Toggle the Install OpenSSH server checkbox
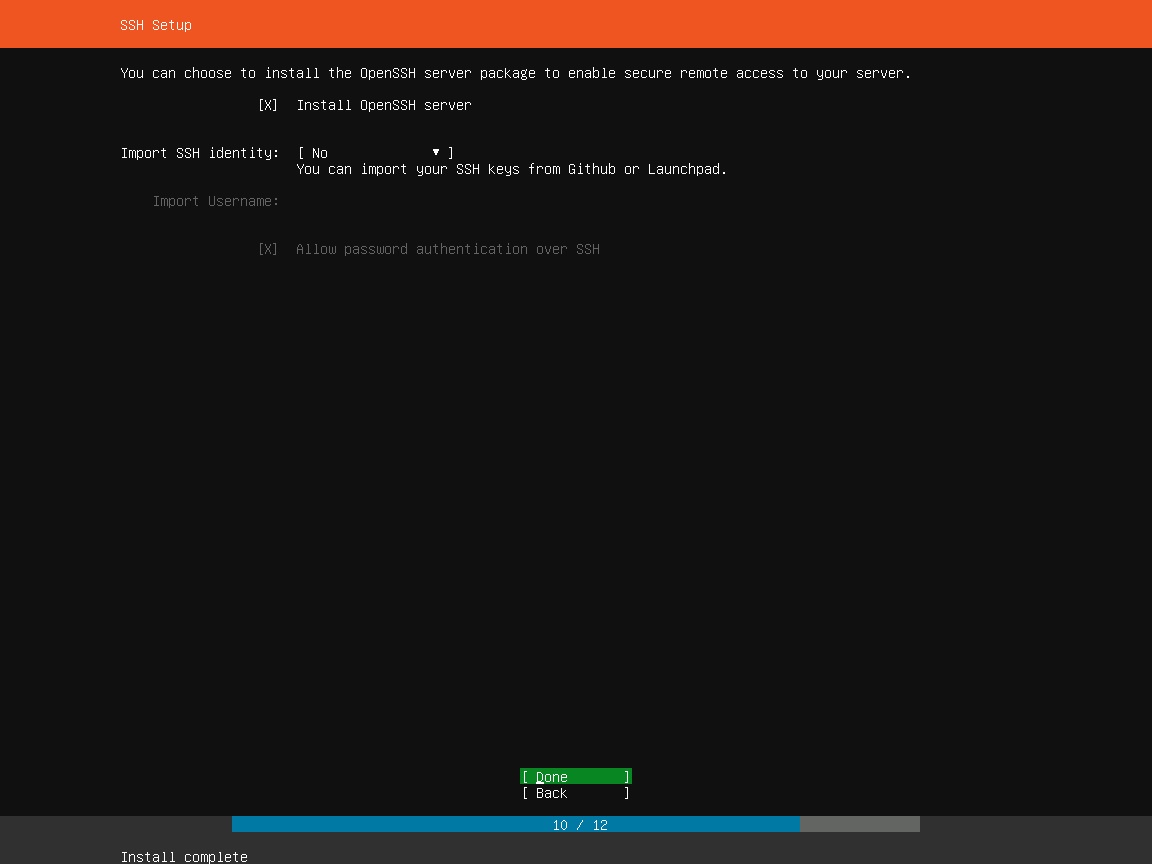Image resolution: width=1152 pixels, height=864 pixels. (x=267, y=105)
